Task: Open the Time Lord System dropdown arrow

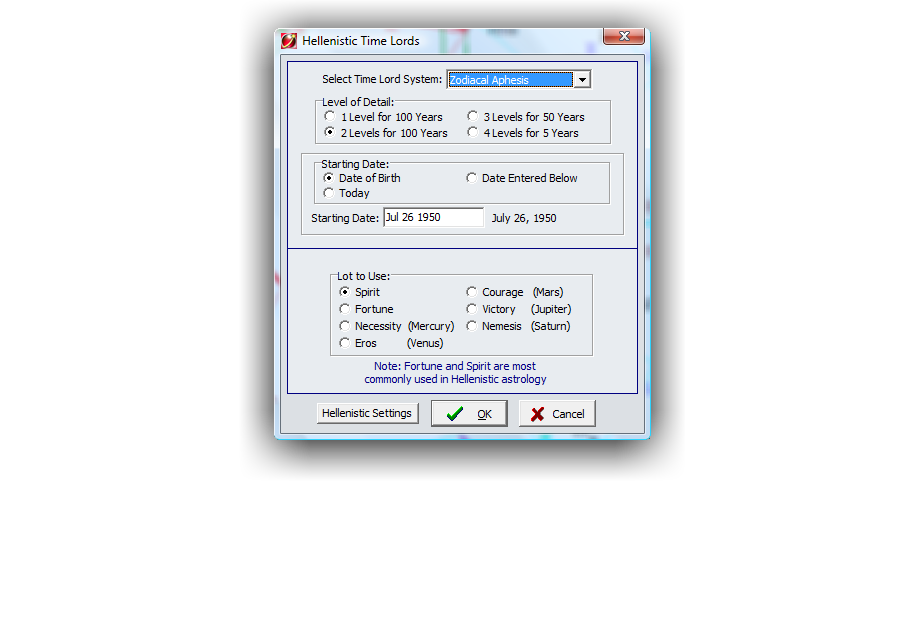Action: (582, 80)
